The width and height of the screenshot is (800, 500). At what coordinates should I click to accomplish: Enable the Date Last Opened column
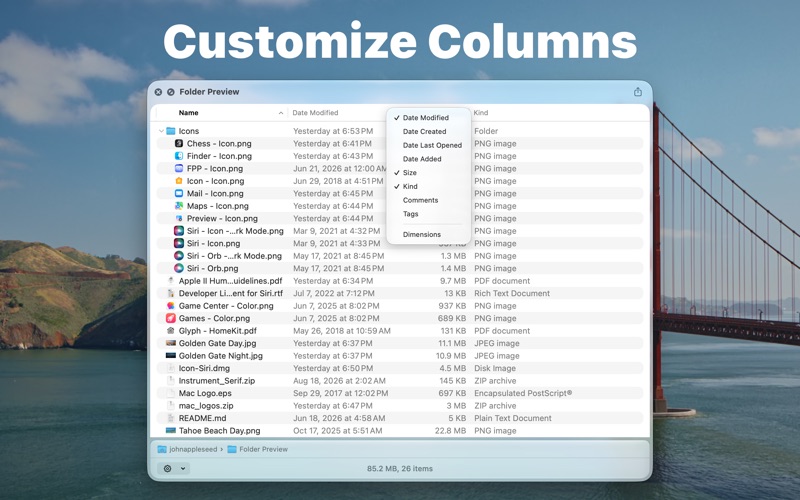pyautogui.click(x=429, y=145)
